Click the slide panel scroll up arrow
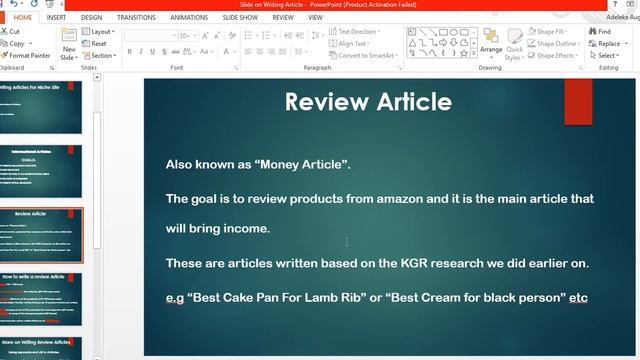The height and width of the screenshot is (360, 640). point(97,77)
